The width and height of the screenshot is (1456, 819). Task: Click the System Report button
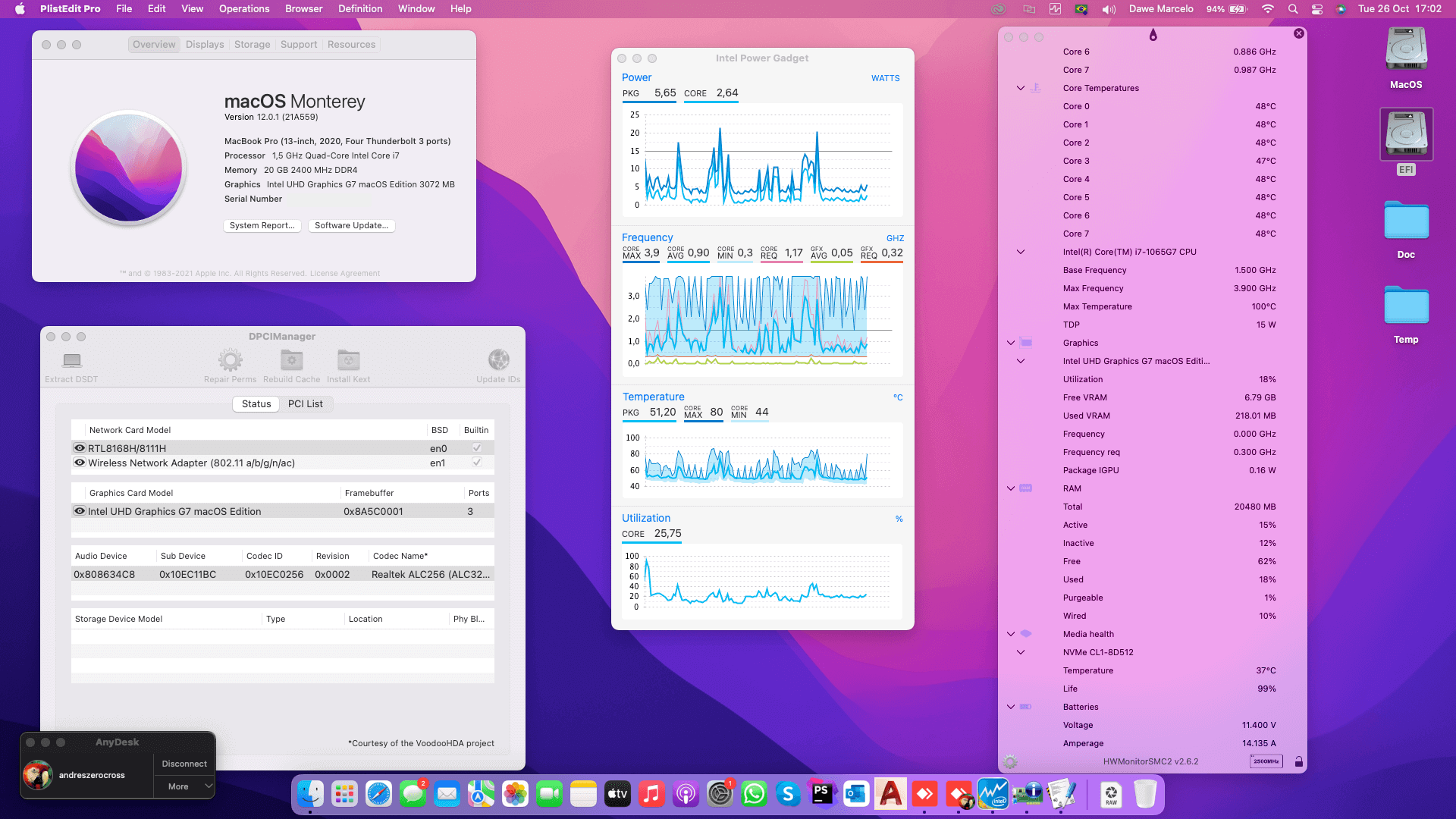click(262, 225)
